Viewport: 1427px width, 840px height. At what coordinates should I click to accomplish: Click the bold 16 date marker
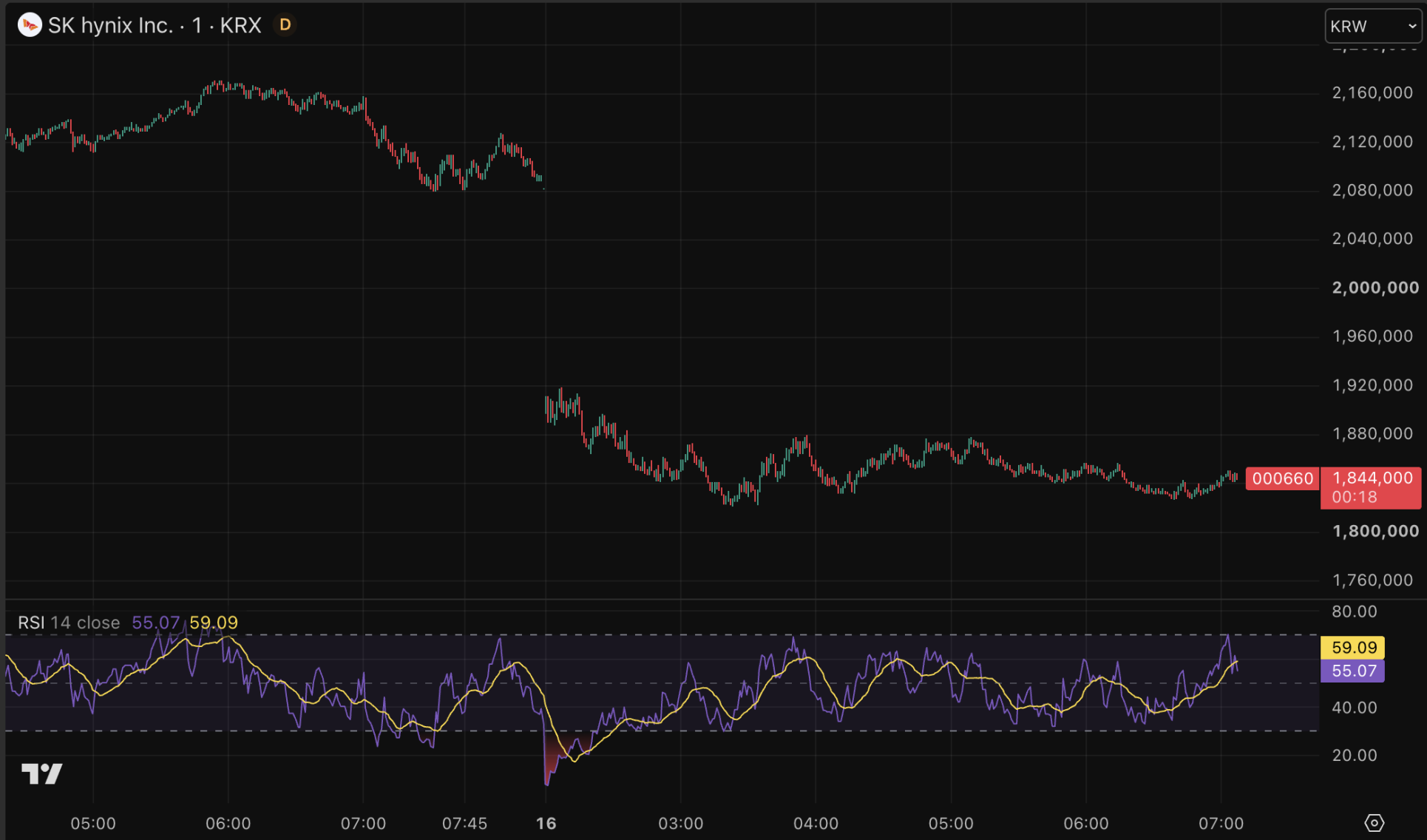546,823
